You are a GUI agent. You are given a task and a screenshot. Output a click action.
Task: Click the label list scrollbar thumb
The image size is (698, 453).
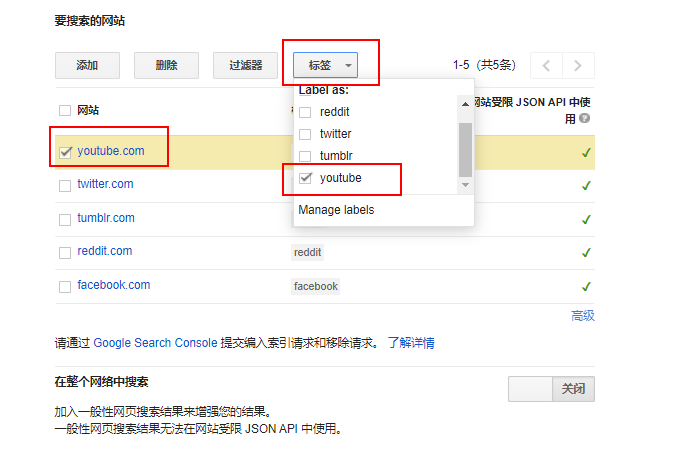tap(465, 150)
